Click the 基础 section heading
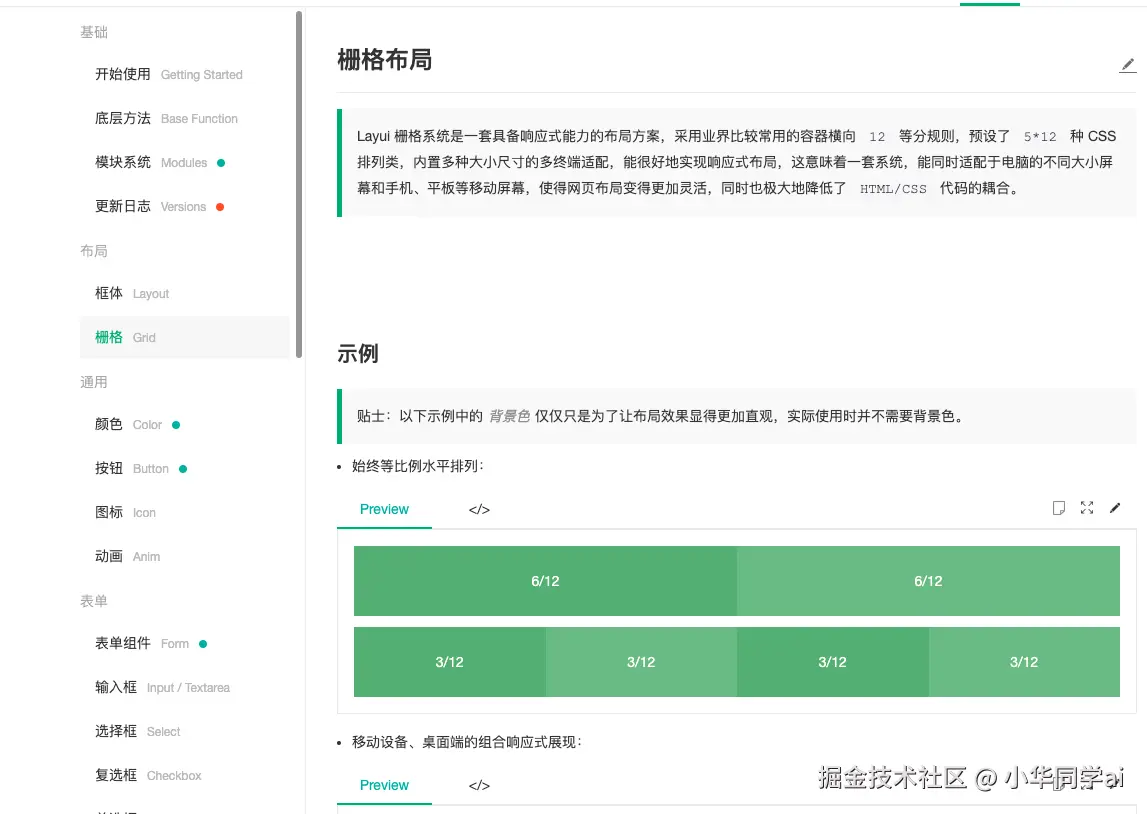This screenshot has height=814, width=1147. [94, 32]
